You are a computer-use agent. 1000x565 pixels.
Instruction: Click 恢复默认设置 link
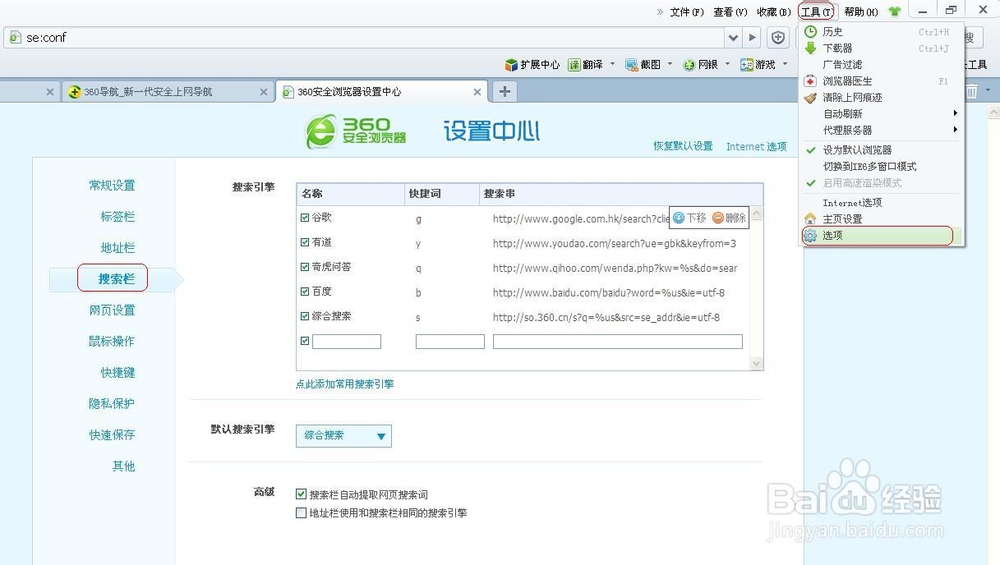[682, 146]
